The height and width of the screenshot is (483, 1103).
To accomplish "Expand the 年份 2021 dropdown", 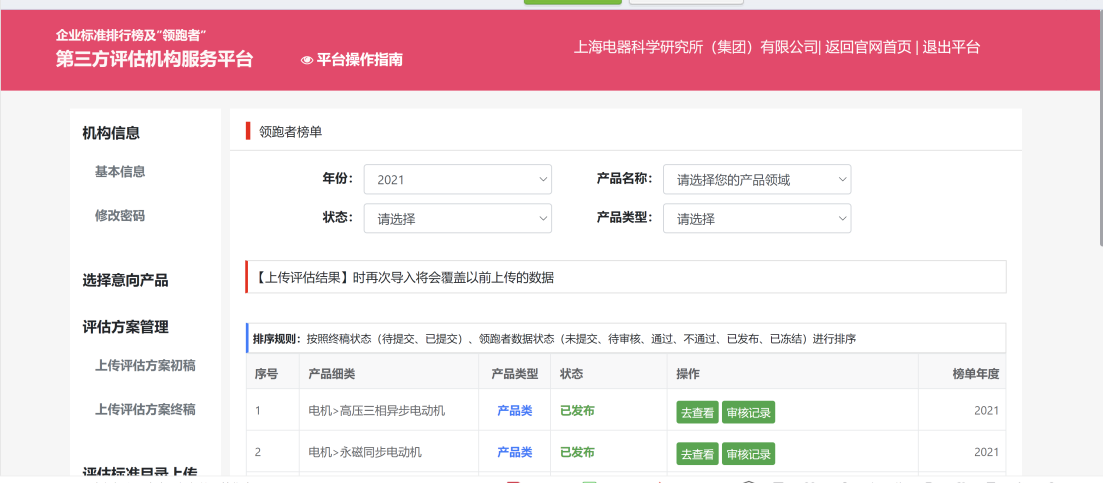I will tap(457, 180).
